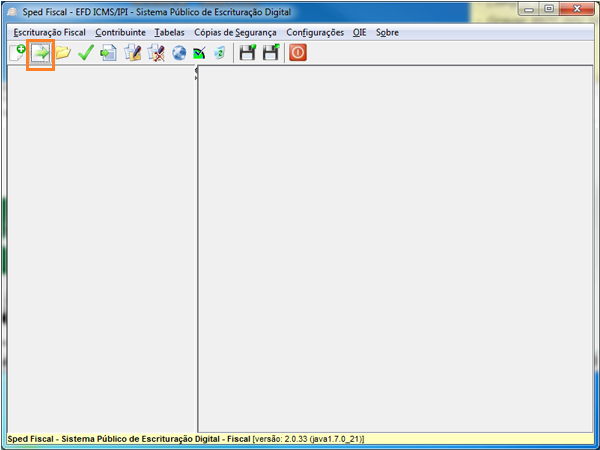Open the Tabelas menu
Viewport: 600px width, 450px height.
170,33
